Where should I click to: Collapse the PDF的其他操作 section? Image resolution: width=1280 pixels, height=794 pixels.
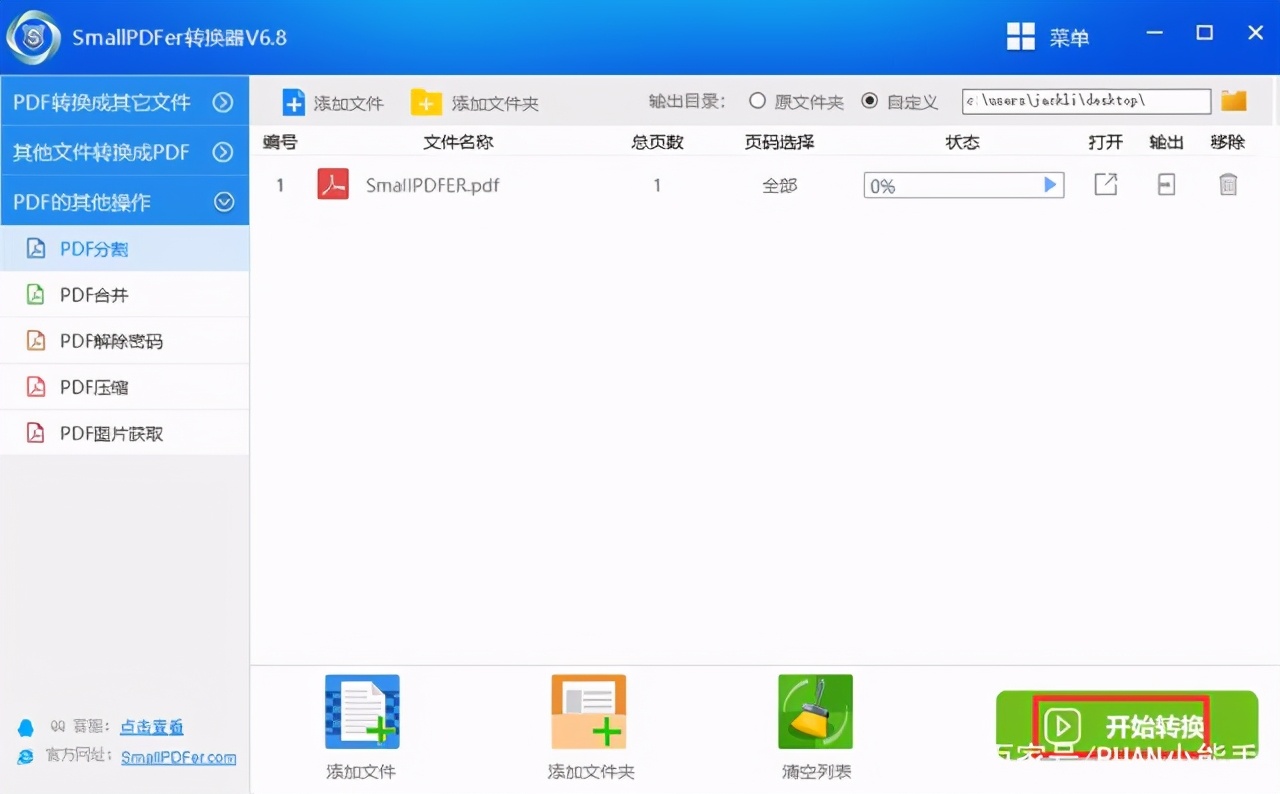124,202
